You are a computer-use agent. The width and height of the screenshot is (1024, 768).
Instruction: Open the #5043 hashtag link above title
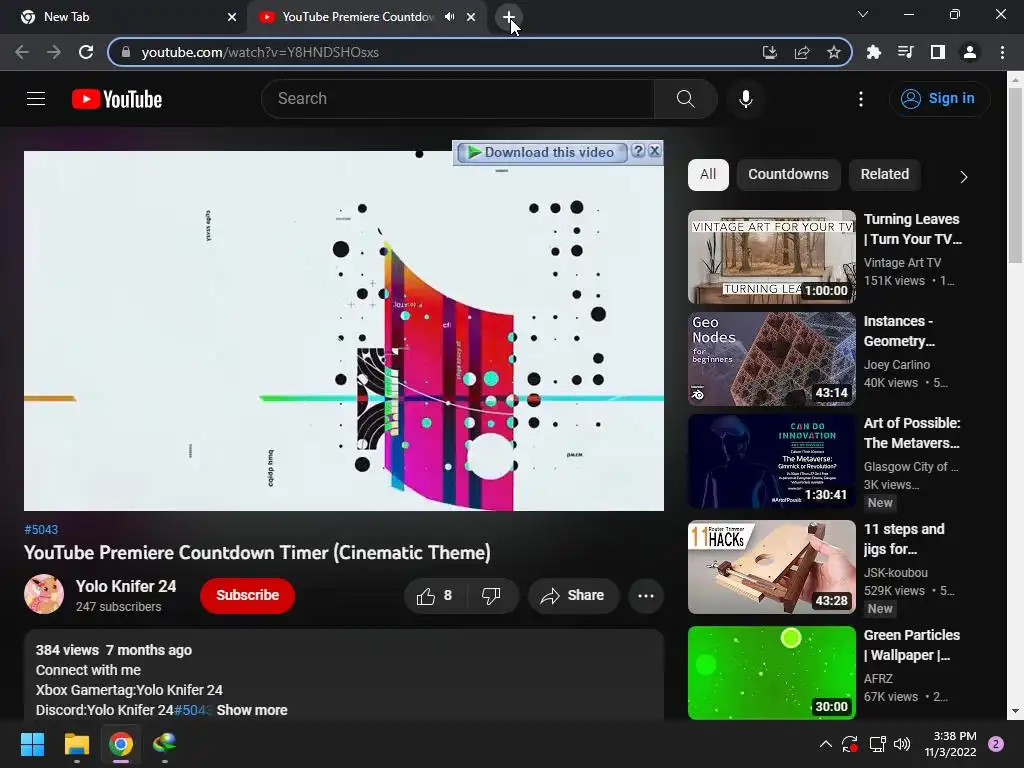click(40, 530)
